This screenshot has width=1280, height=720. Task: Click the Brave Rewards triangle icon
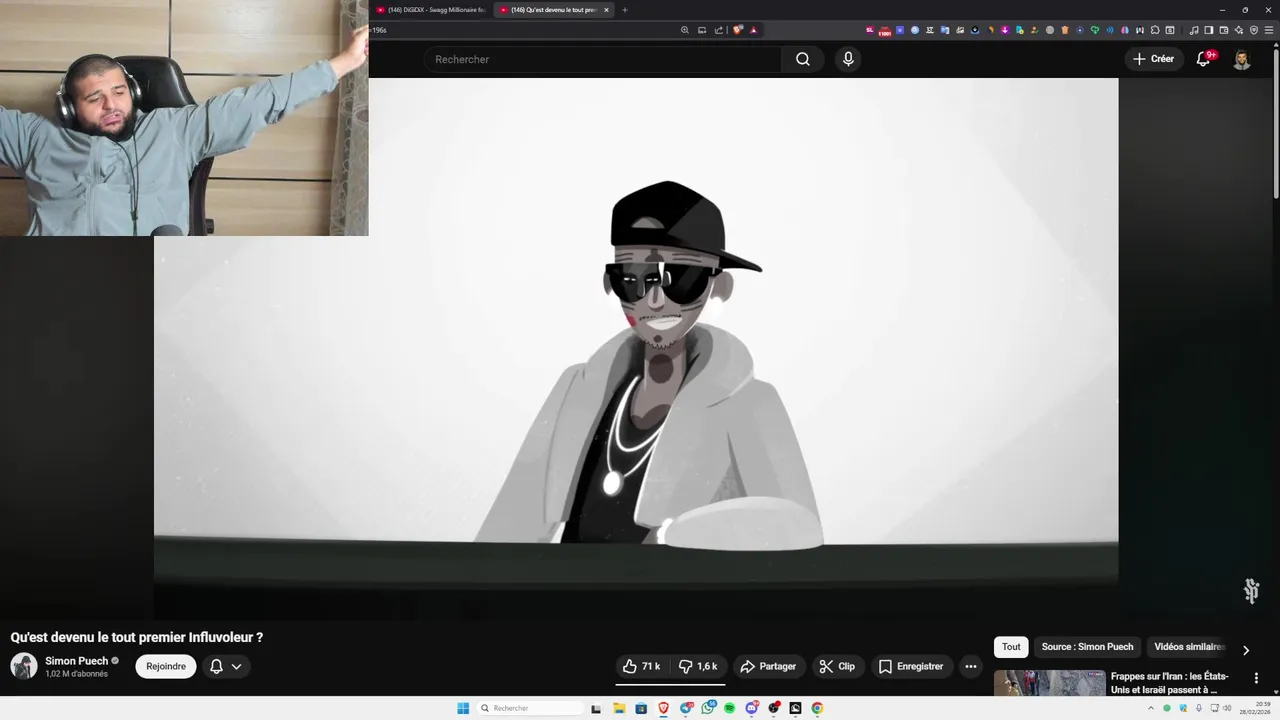click(x=754, y=30)
